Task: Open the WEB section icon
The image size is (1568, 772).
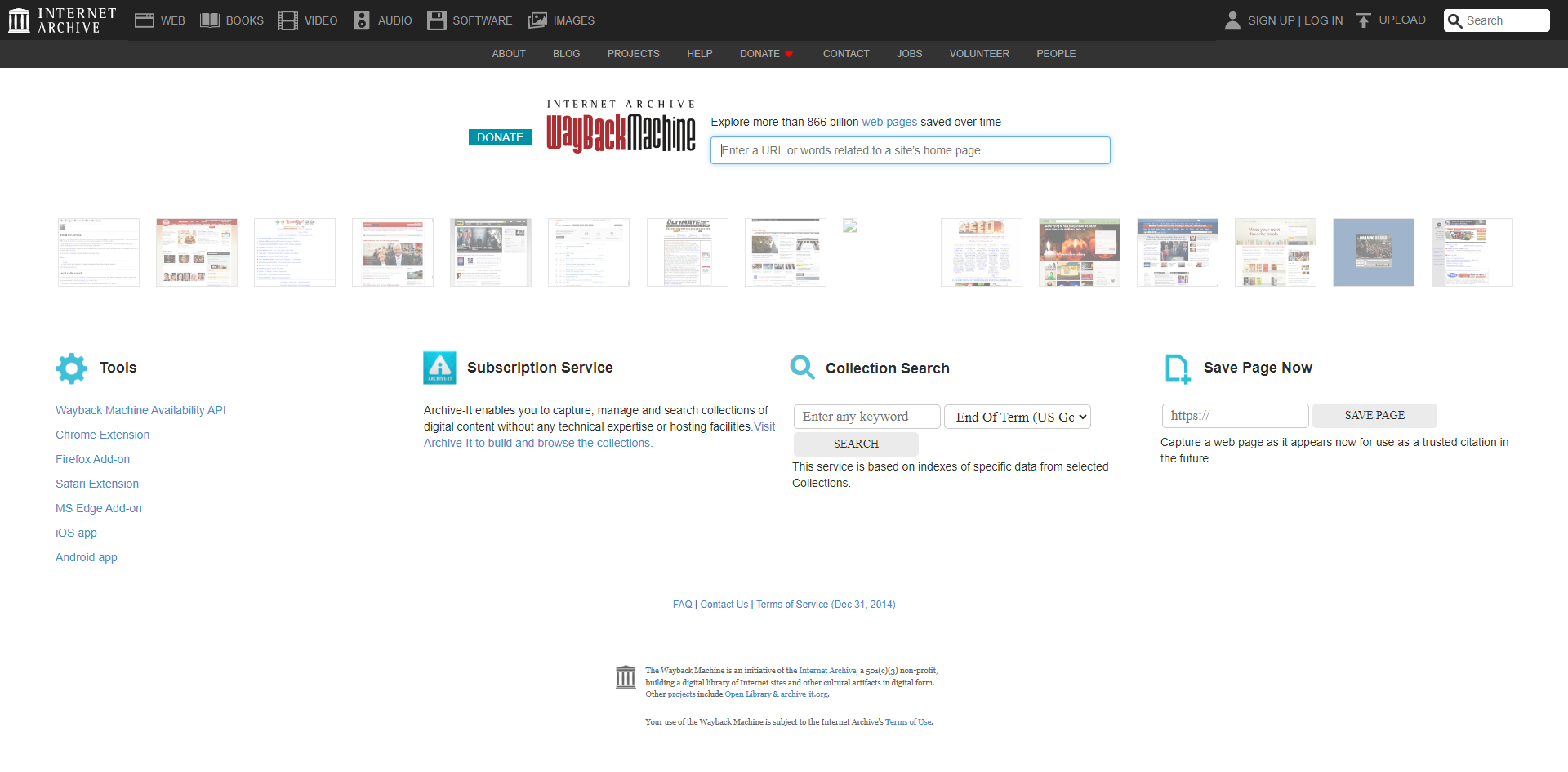Action: (x=145, y=20)
